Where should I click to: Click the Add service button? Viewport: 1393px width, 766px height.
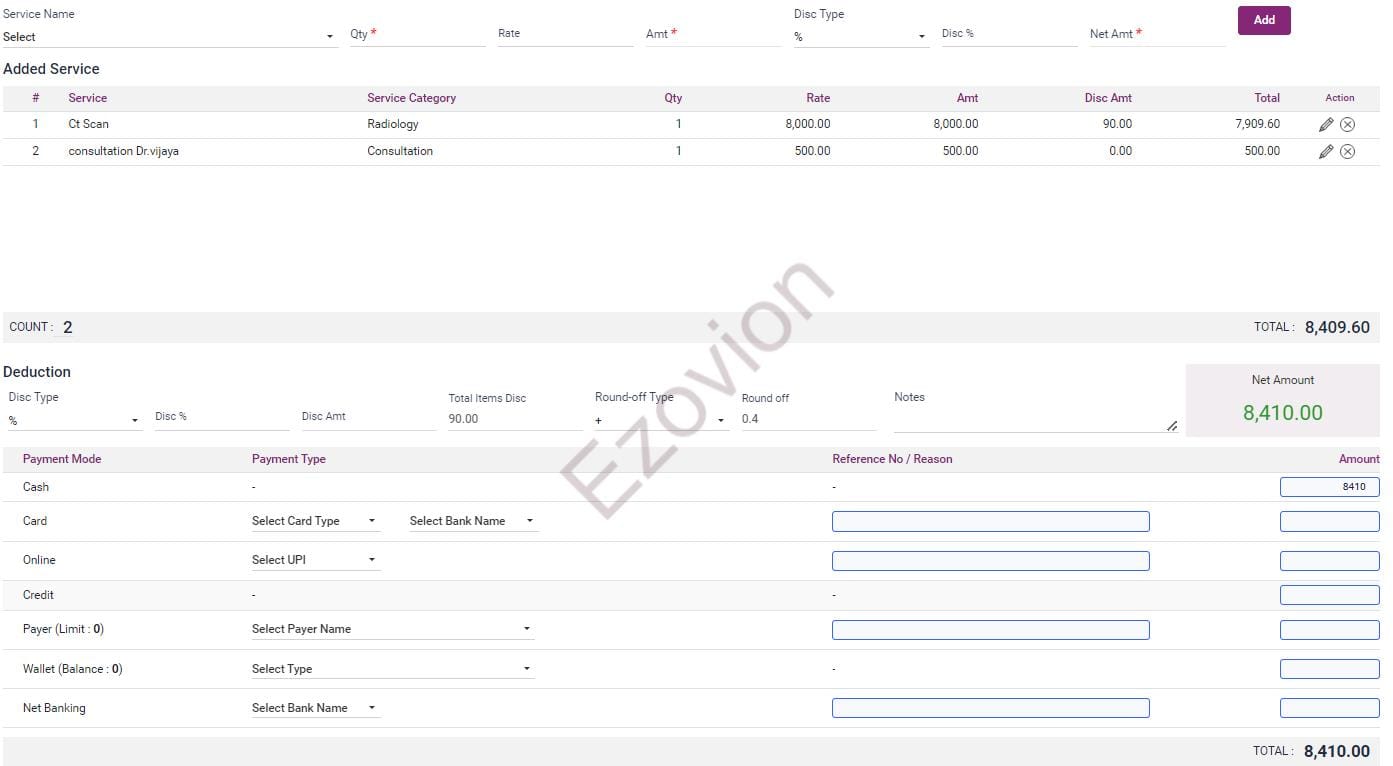click(1264, 20)
